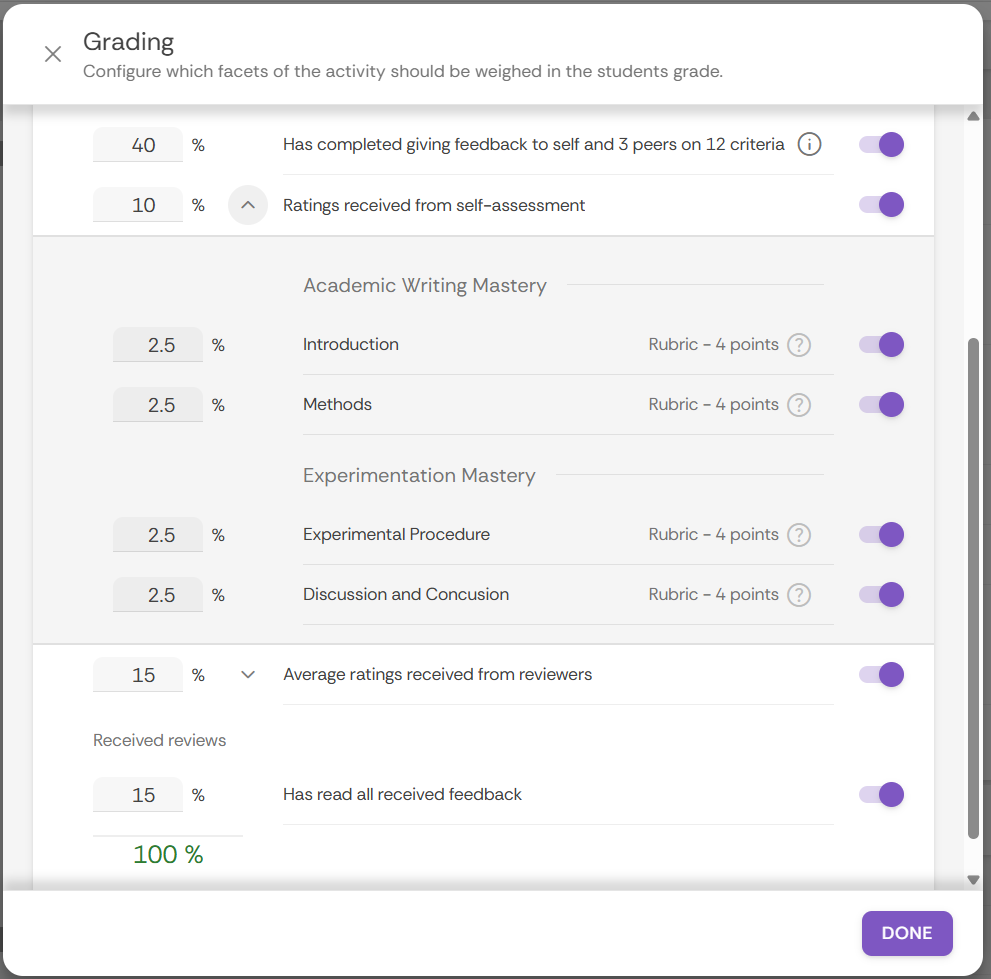Close the Grading dialog with X icon
991x979 pixels.
[x=53, y=54]
